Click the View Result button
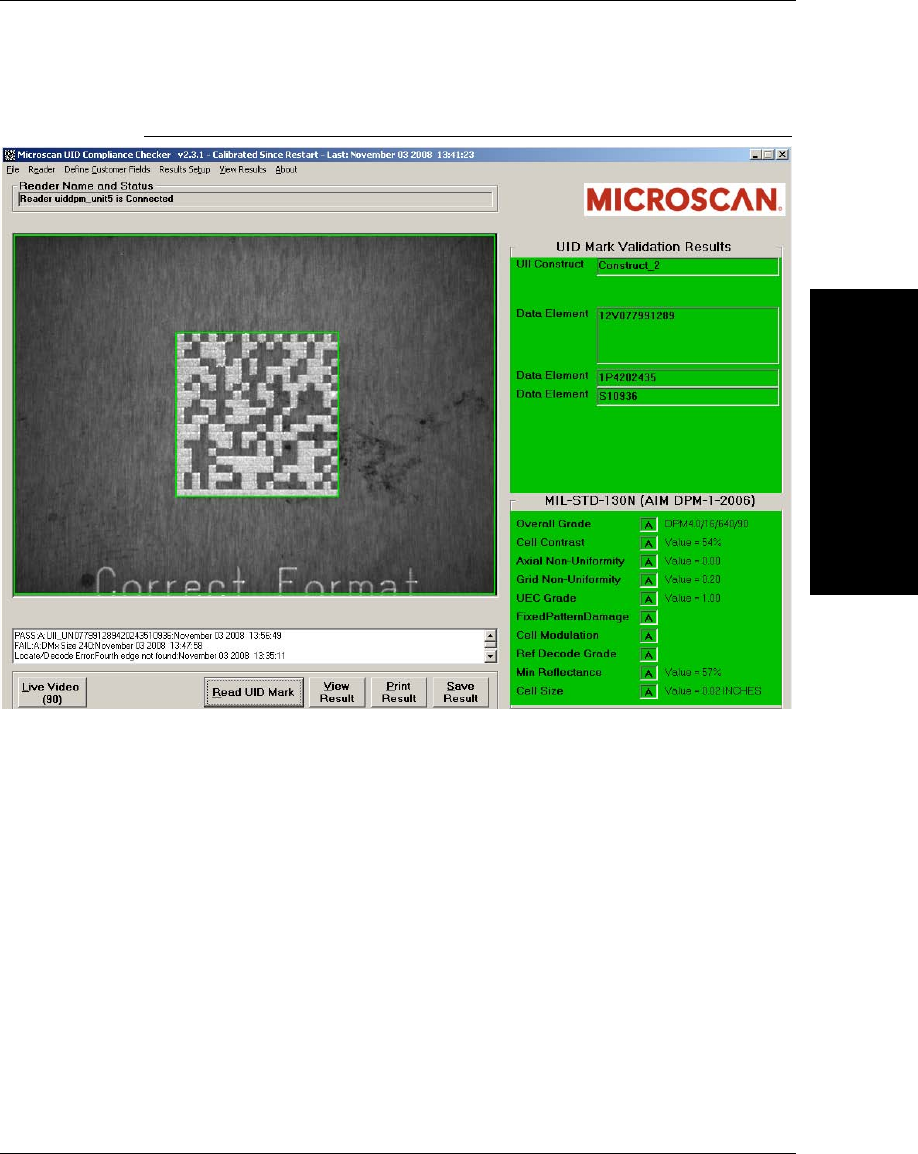 click(336, 693)
